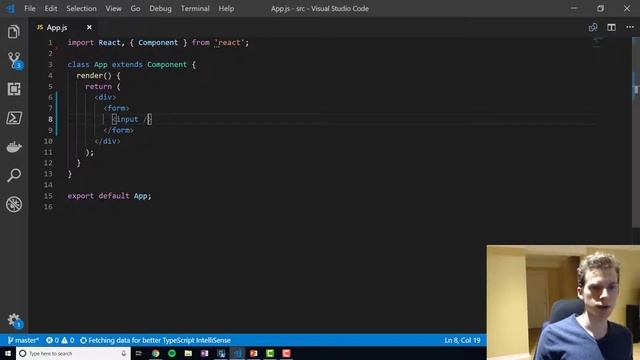This screenshot has height=360, width=640.
Task: Click the Ln 8, Col 19 cursor position
Action: 462,340
